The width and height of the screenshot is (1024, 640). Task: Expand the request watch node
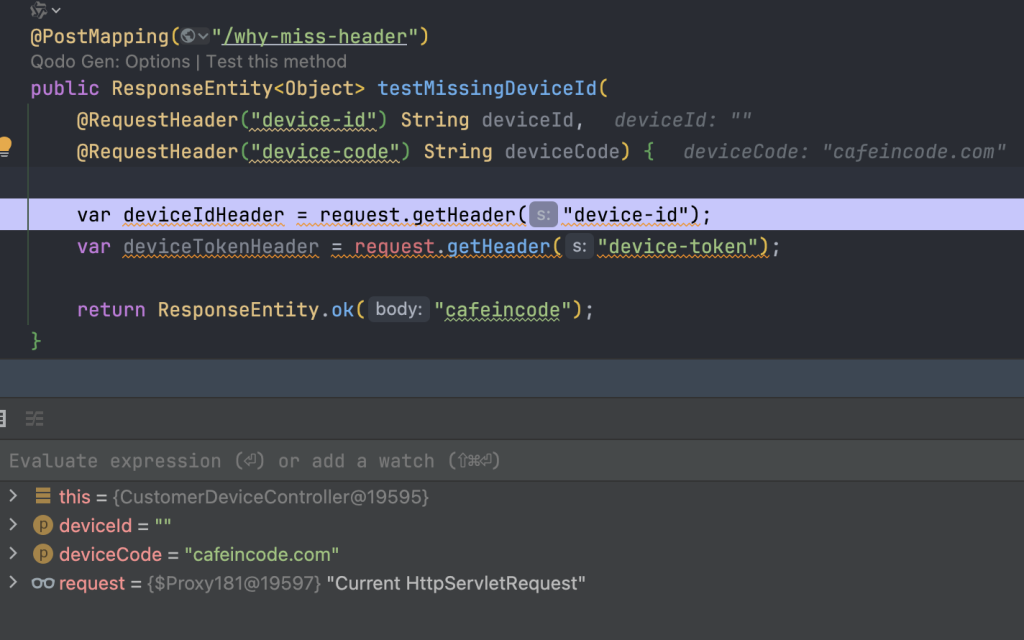tap(13, 583)
